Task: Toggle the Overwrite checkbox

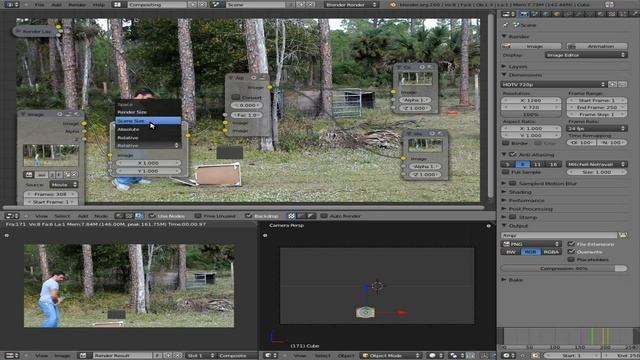Action: tap(571, 251)
